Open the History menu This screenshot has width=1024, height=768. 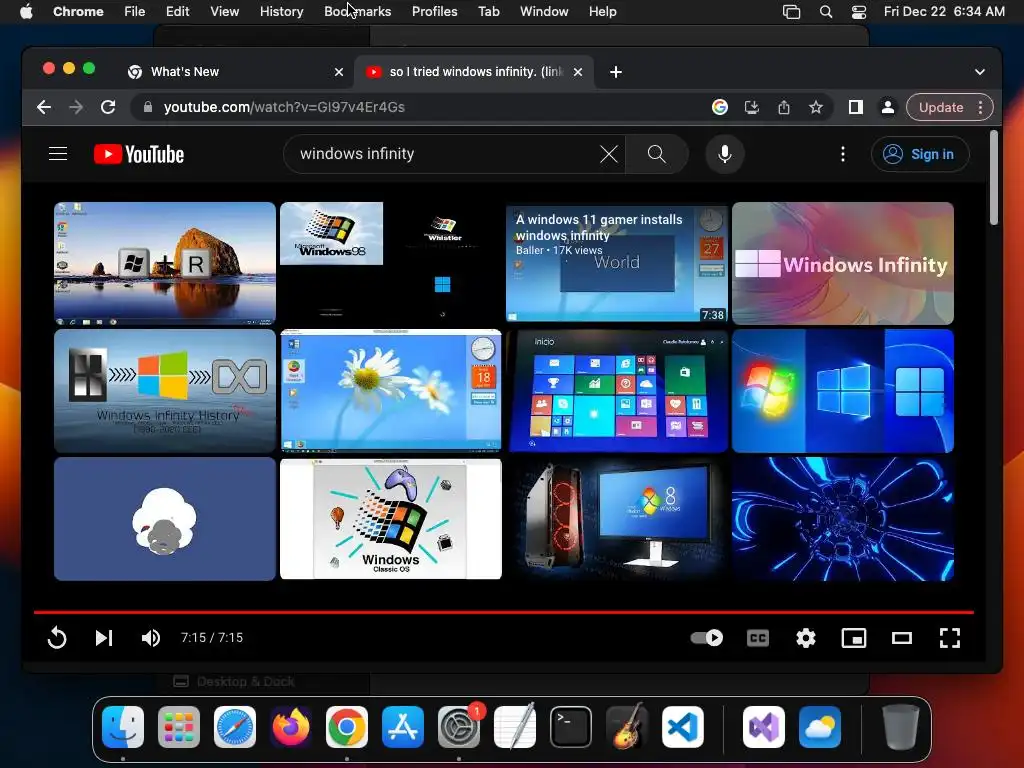click(x=281, y=12)
